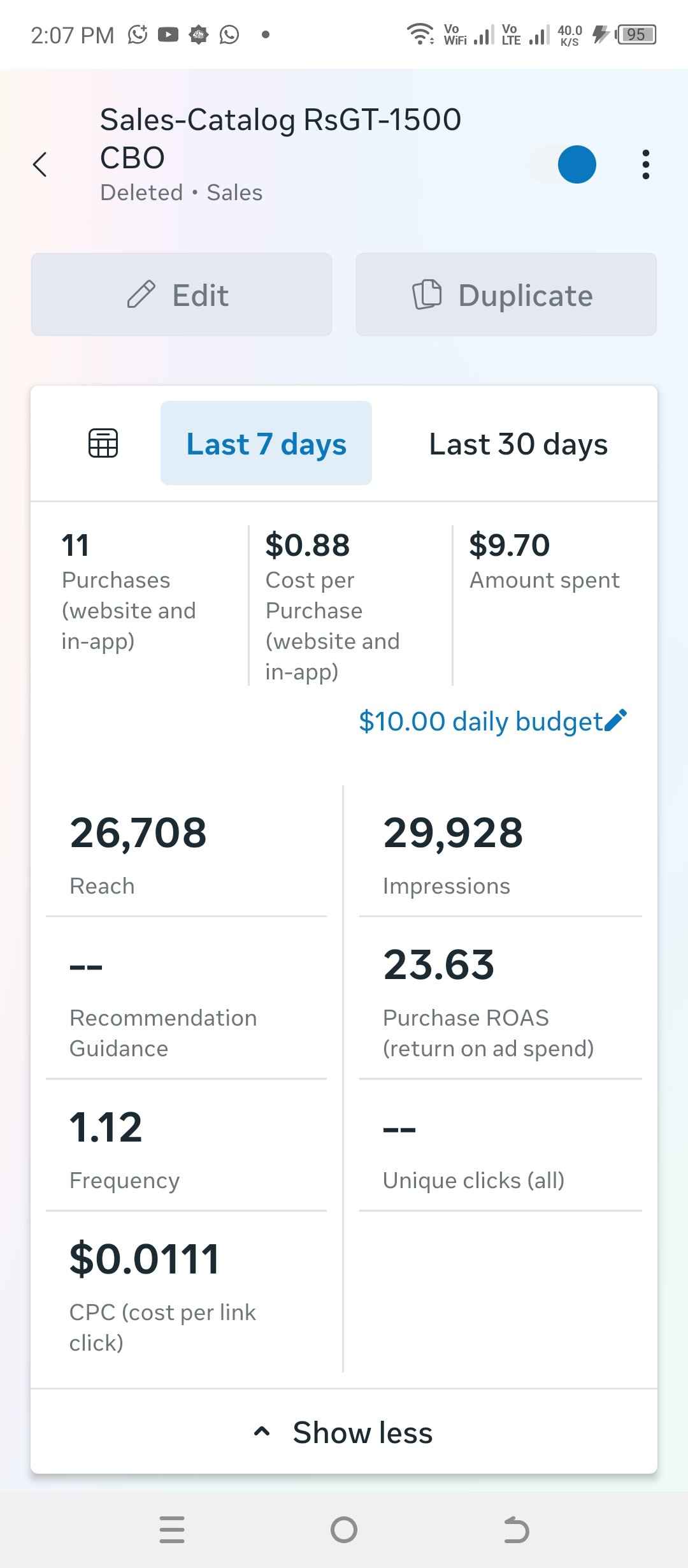
Task: Toggle the campaign on/off switch
Action: coord(563,164)
